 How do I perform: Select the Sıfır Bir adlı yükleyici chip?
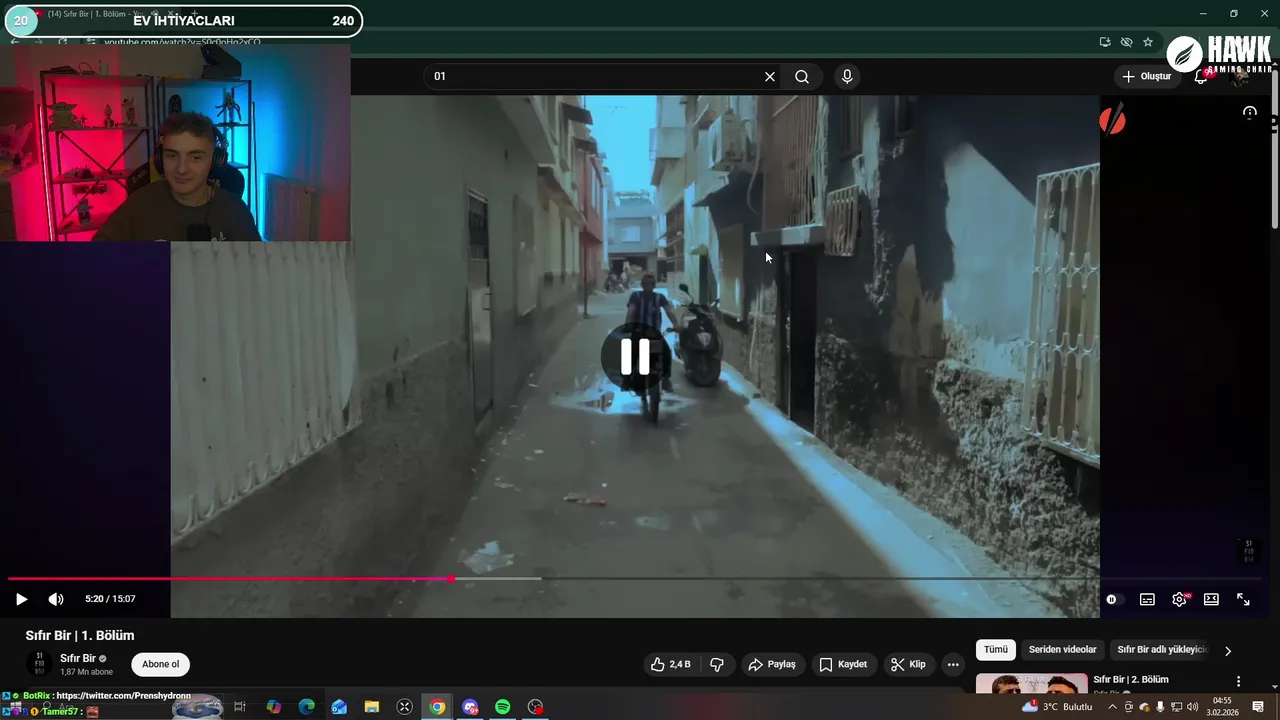tap(1162, 650)
